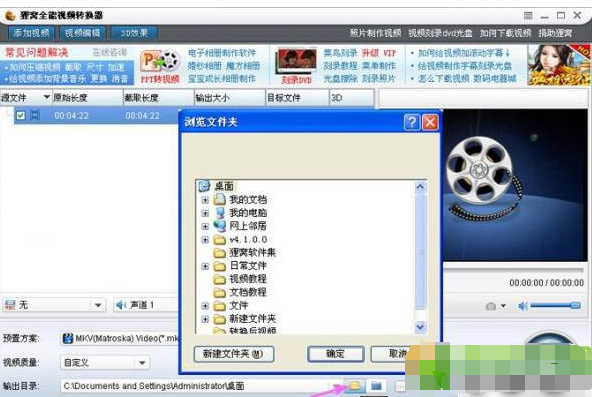Confirm with the 确定 button

click(x=336, y=354)
